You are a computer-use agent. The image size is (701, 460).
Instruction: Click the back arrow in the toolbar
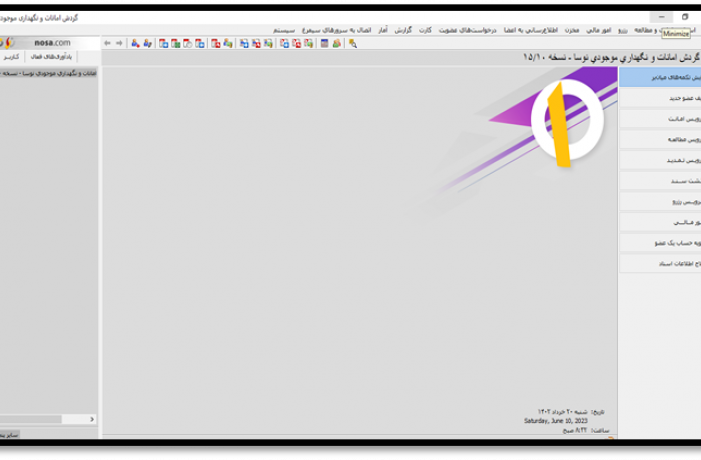(107, 43)
